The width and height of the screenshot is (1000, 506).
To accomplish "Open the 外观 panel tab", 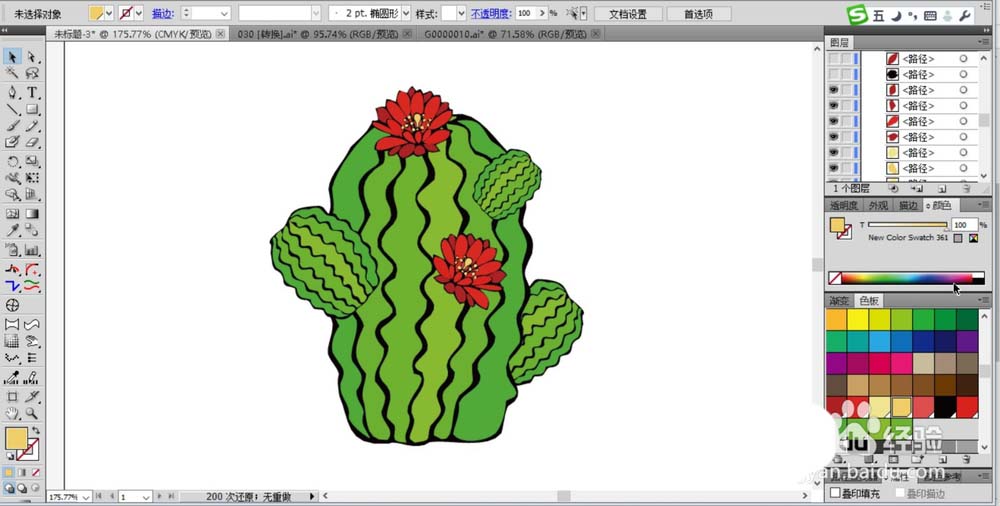I will [878, 205].
